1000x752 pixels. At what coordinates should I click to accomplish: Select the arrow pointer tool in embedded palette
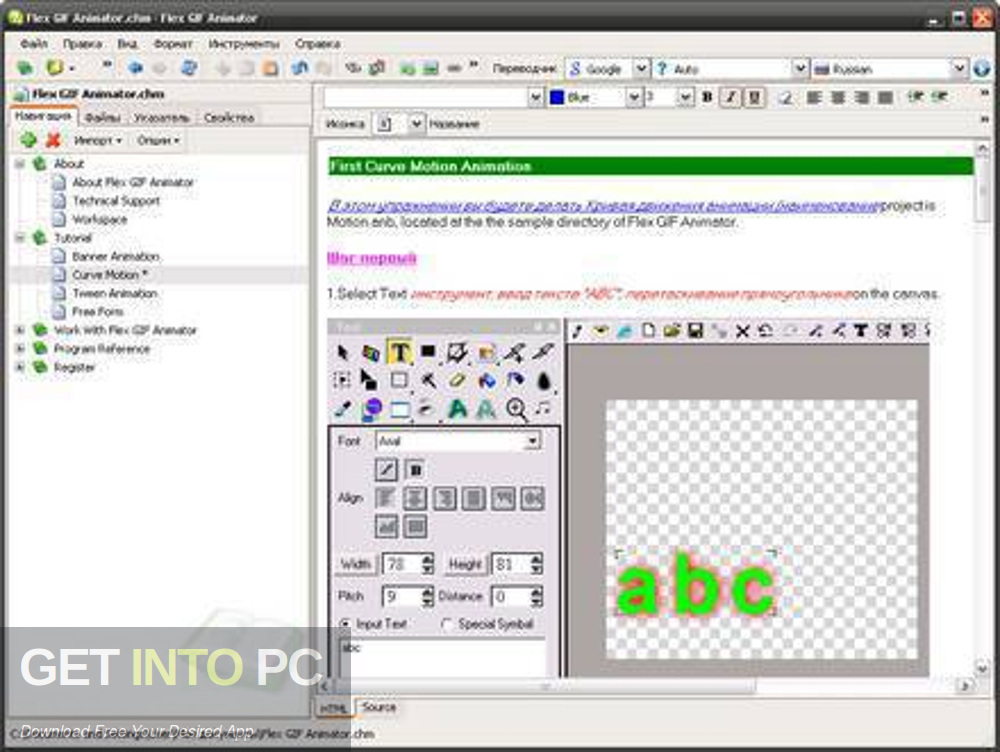(x=342, y=352)
